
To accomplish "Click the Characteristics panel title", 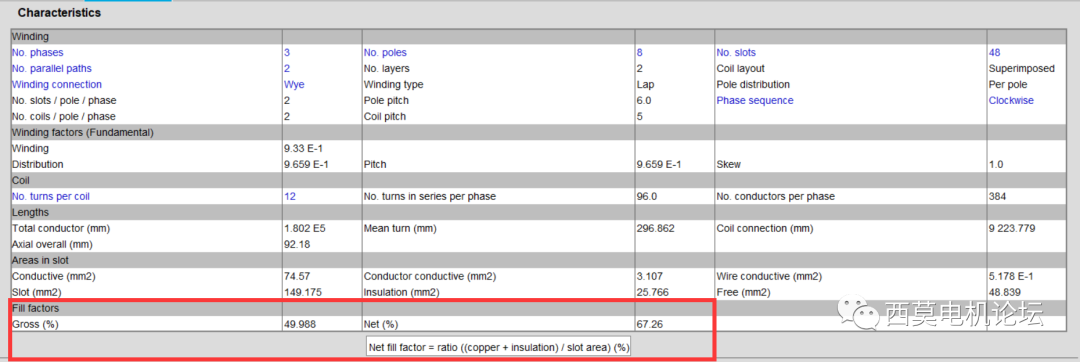I will tap(59, 12).
